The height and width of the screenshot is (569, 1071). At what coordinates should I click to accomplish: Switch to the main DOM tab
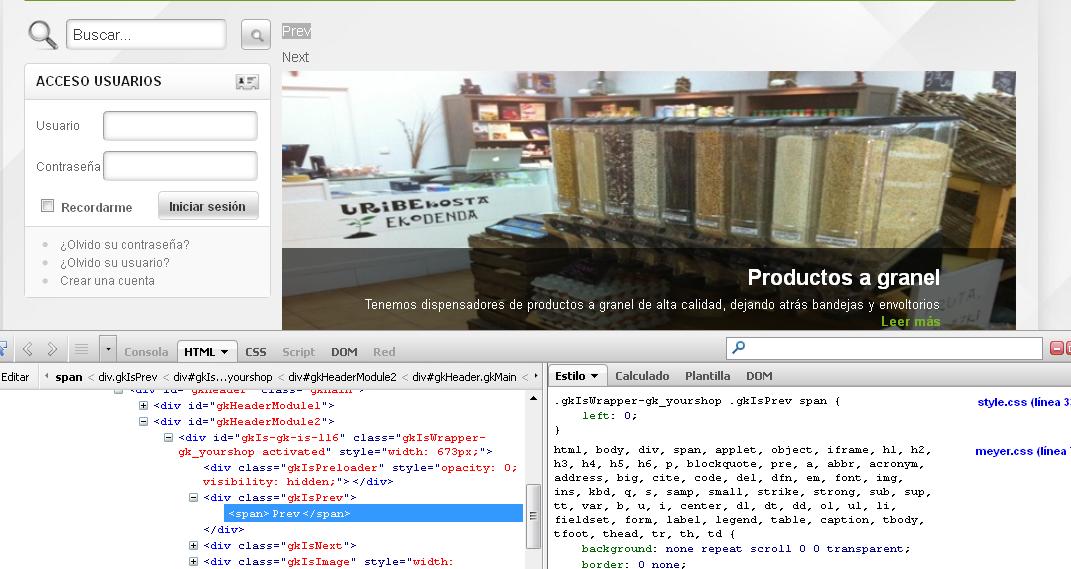(x=344, y=352)
